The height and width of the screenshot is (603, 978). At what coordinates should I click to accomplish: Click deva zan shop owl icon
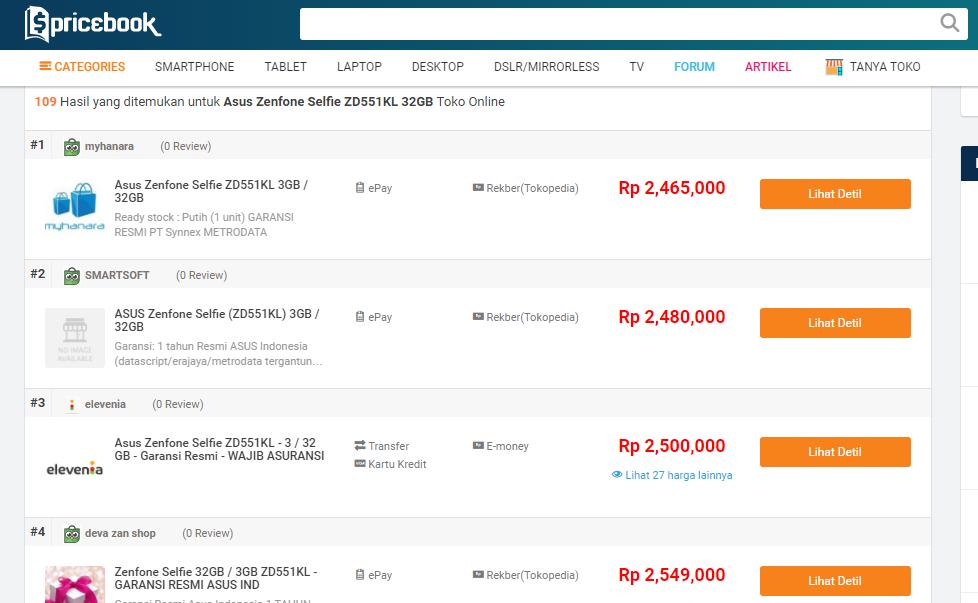(x=72, y=534)
